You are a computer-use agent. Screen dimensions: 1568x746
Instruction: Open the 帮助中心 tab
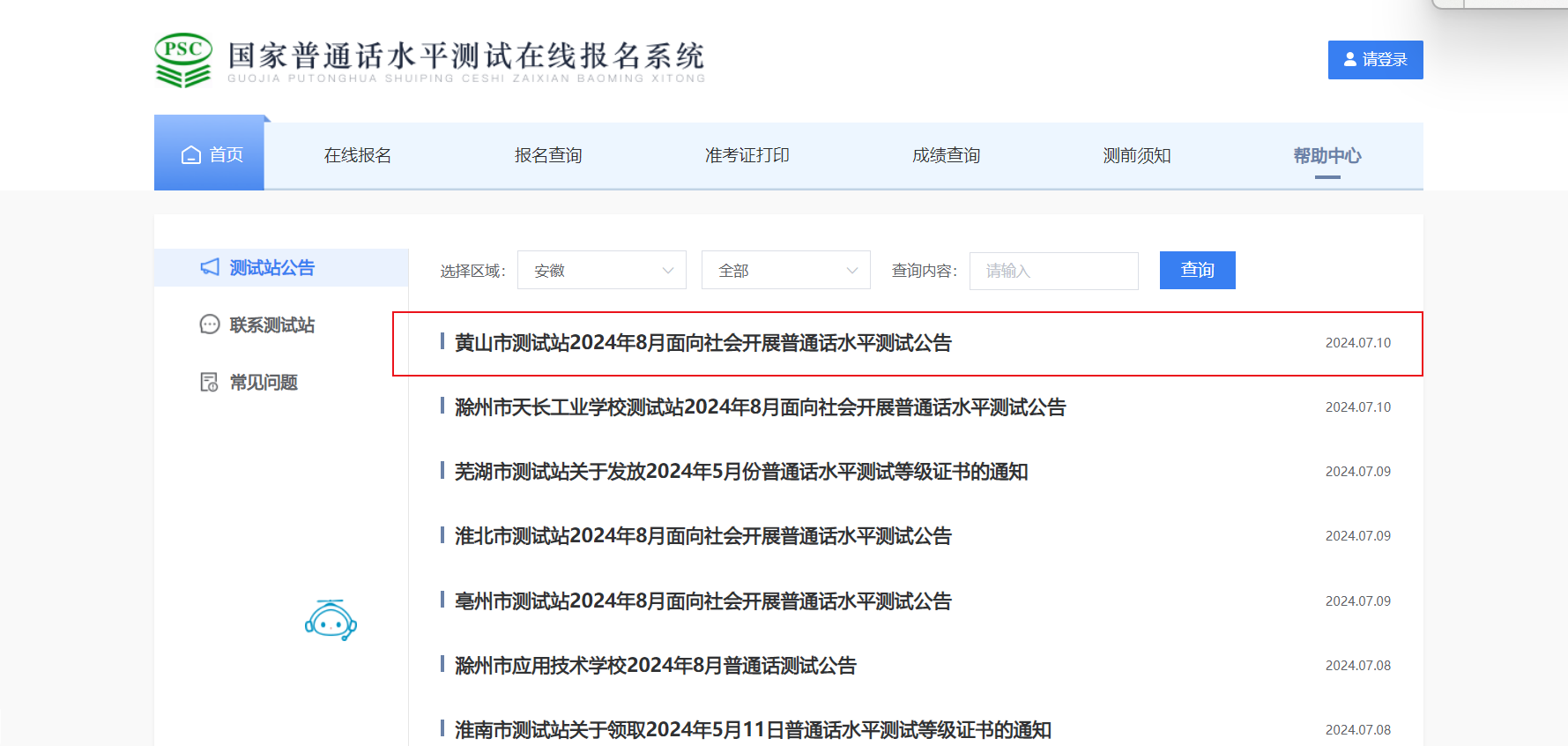(x=1326, y=155)
